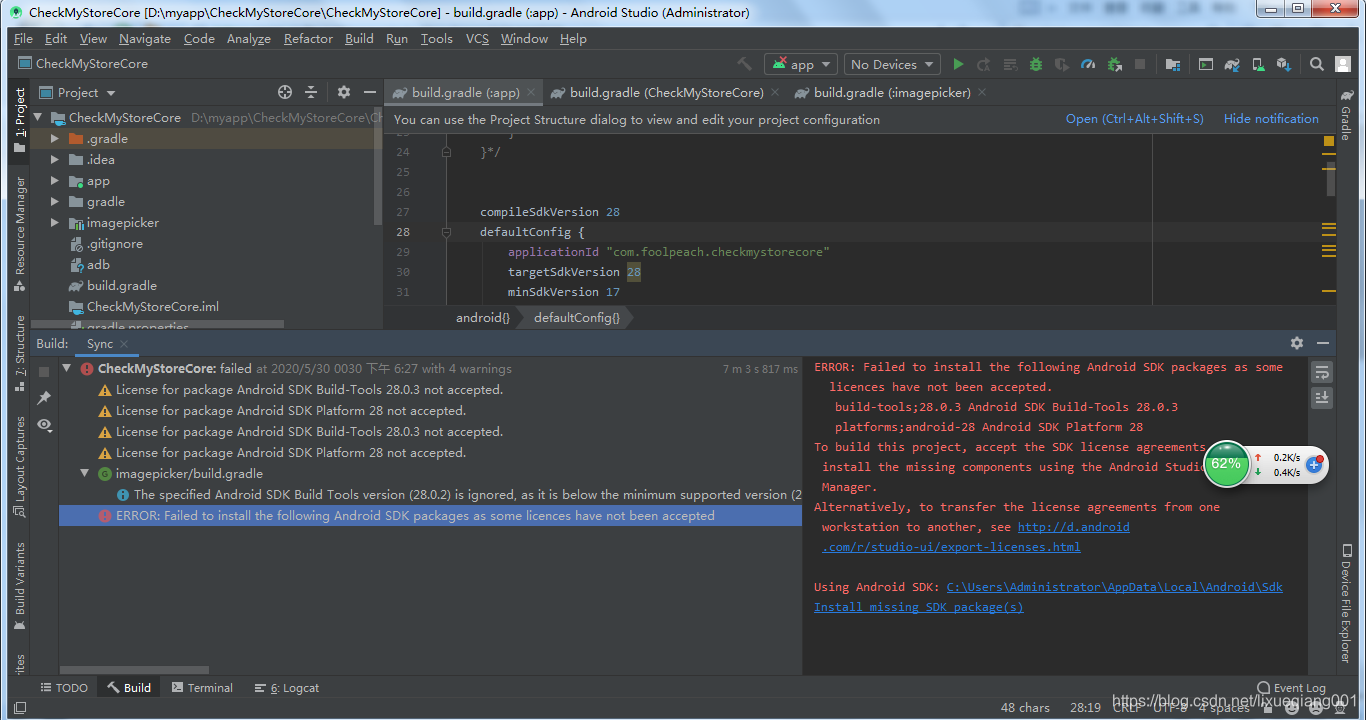This screenshot has height=720, width=1366.
Task: Open the No Devices target dropdown
Action: click(891, 63)
